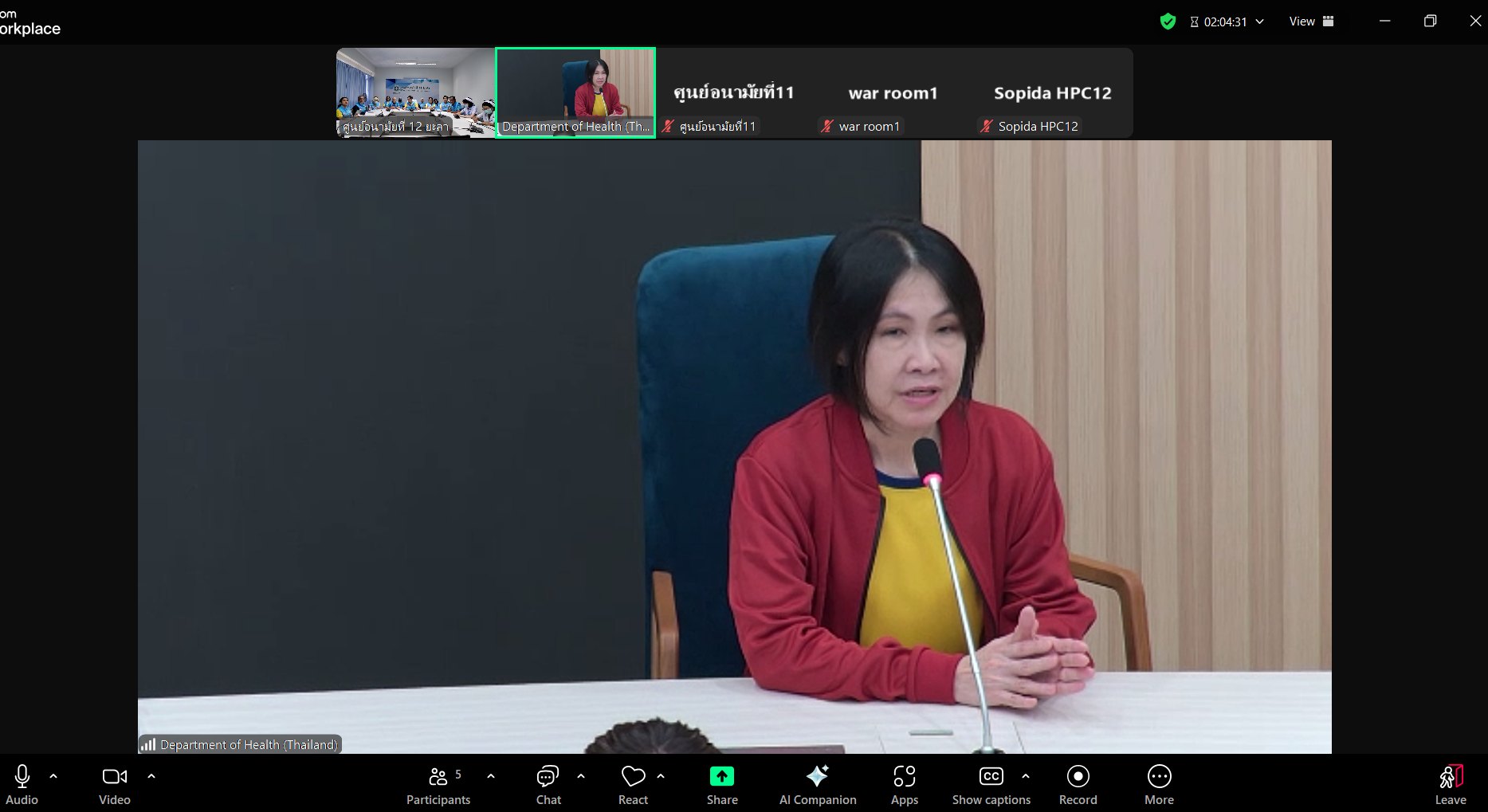1488x812 pixels.
Task: Select the Department of Health speaker thumbnail
Action: 575,92
